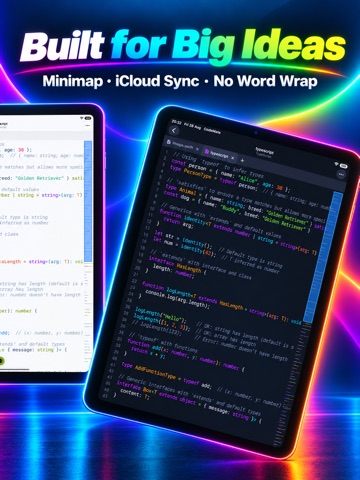
Task: Click 'return x + y;' code line
Action: (148, 353)
